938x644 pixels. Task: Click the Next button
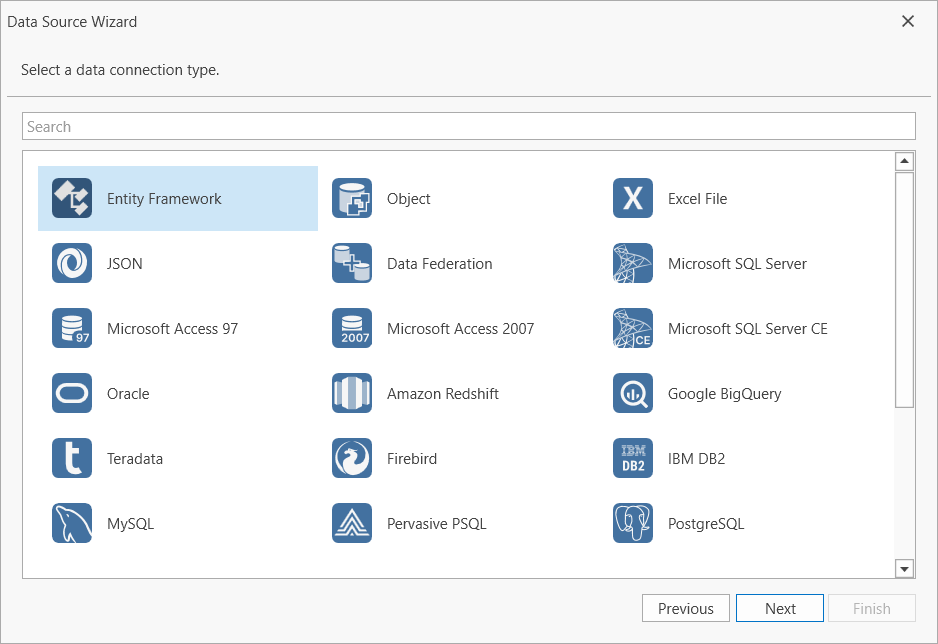pos(779,607)
